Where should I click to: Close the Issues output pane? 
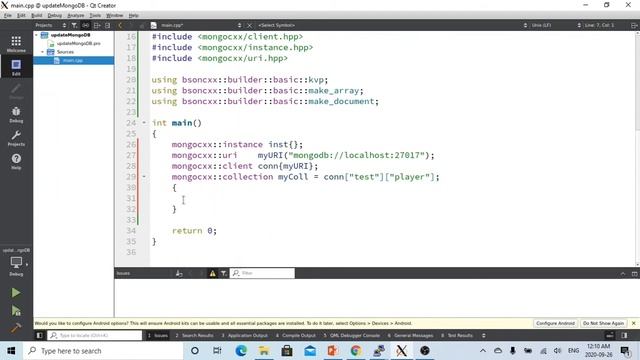[634, 273]
